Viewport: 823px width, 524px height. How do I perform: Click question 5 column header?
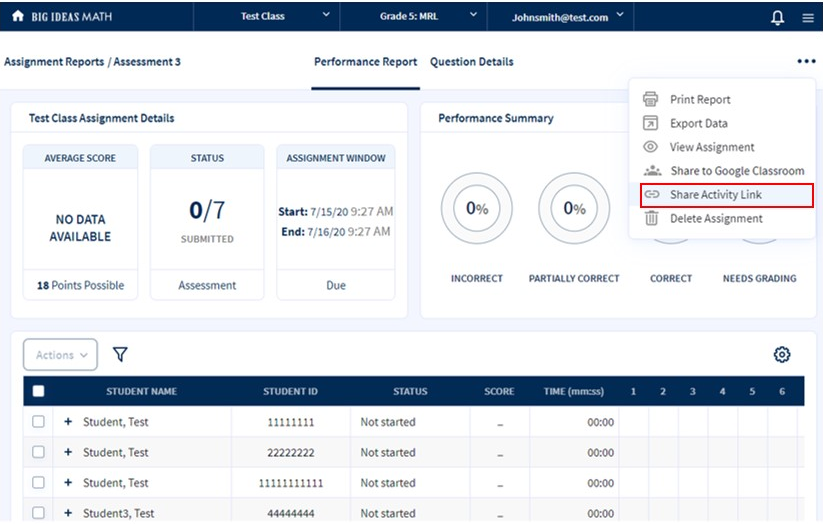tap(752, 392)
